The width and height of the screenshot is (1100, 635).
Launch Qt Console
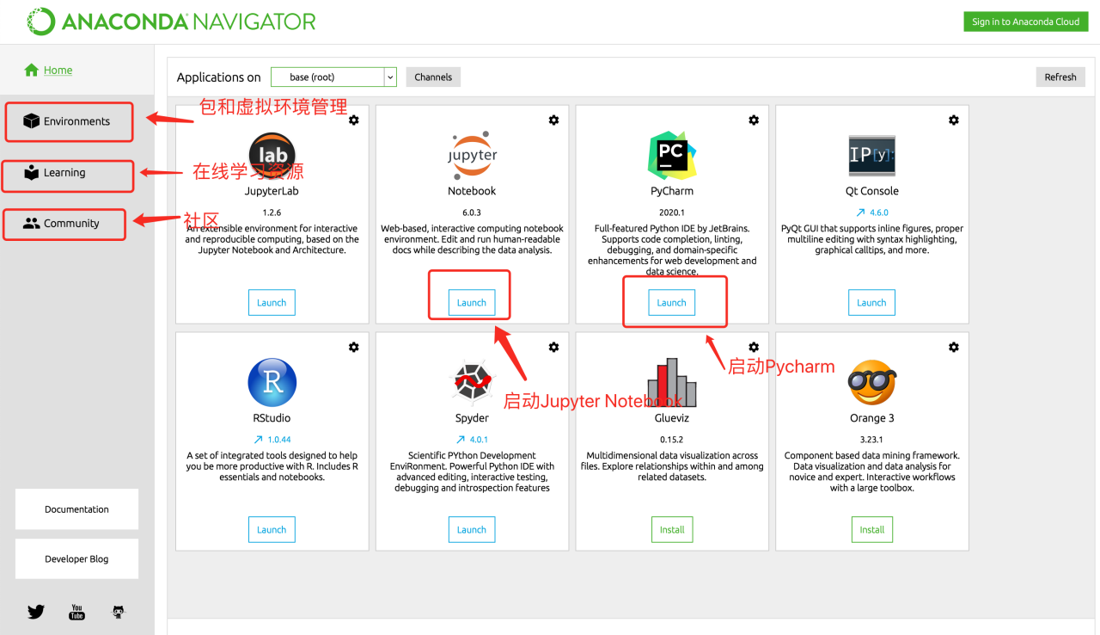[x=871, y=302]
